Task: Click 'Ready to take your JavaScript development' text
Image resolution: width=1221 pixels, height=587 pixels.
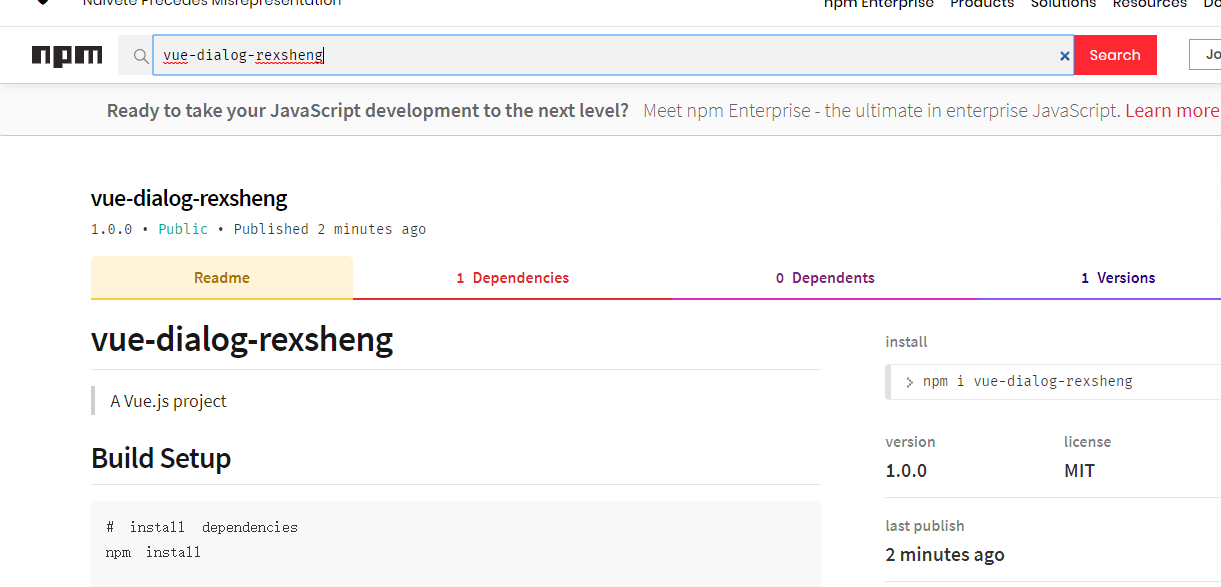Action: pos(368,111)
